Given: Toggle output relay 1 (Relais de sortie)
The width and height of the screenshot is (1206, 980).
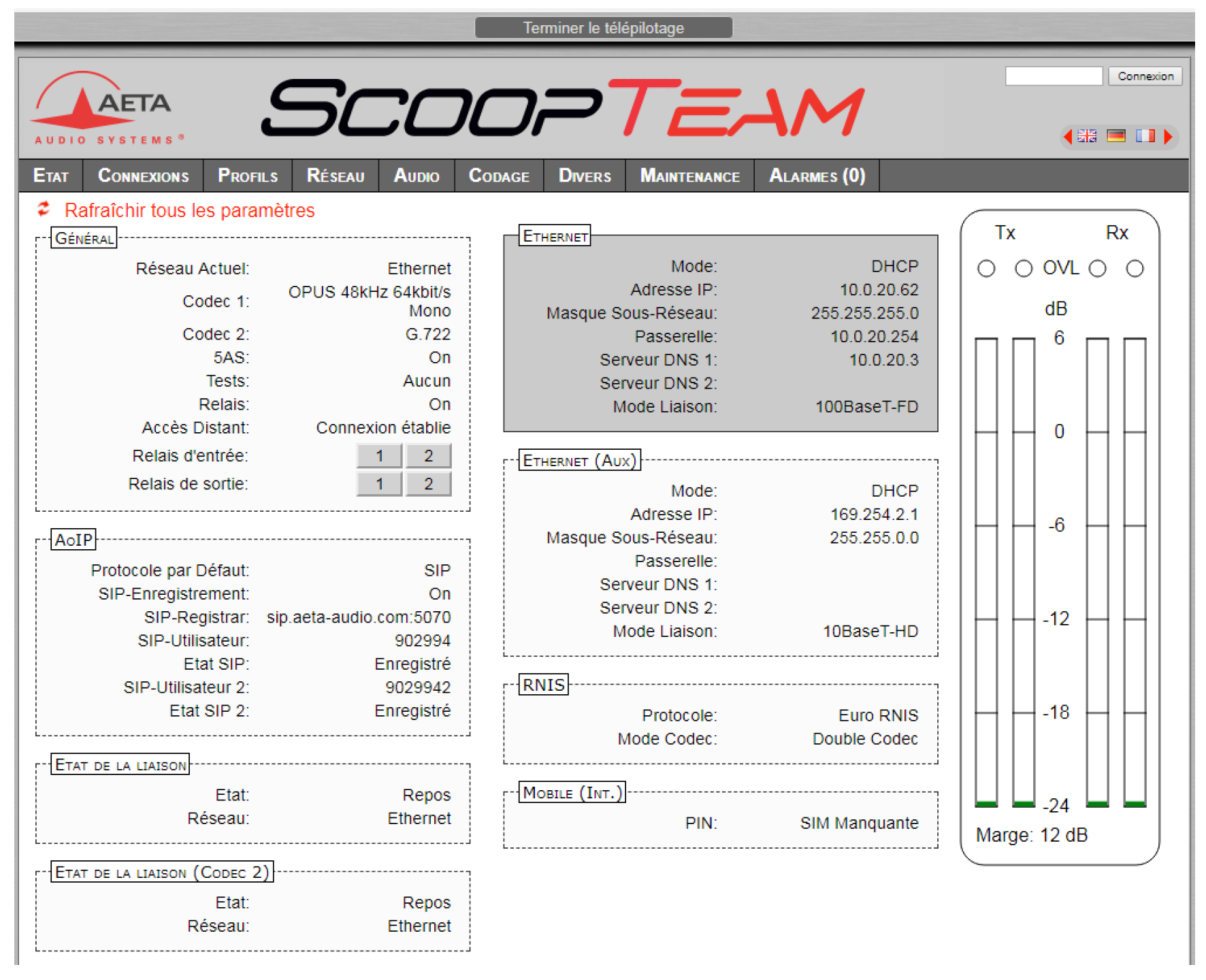Looking at the screenshot, I should (379, 484).
